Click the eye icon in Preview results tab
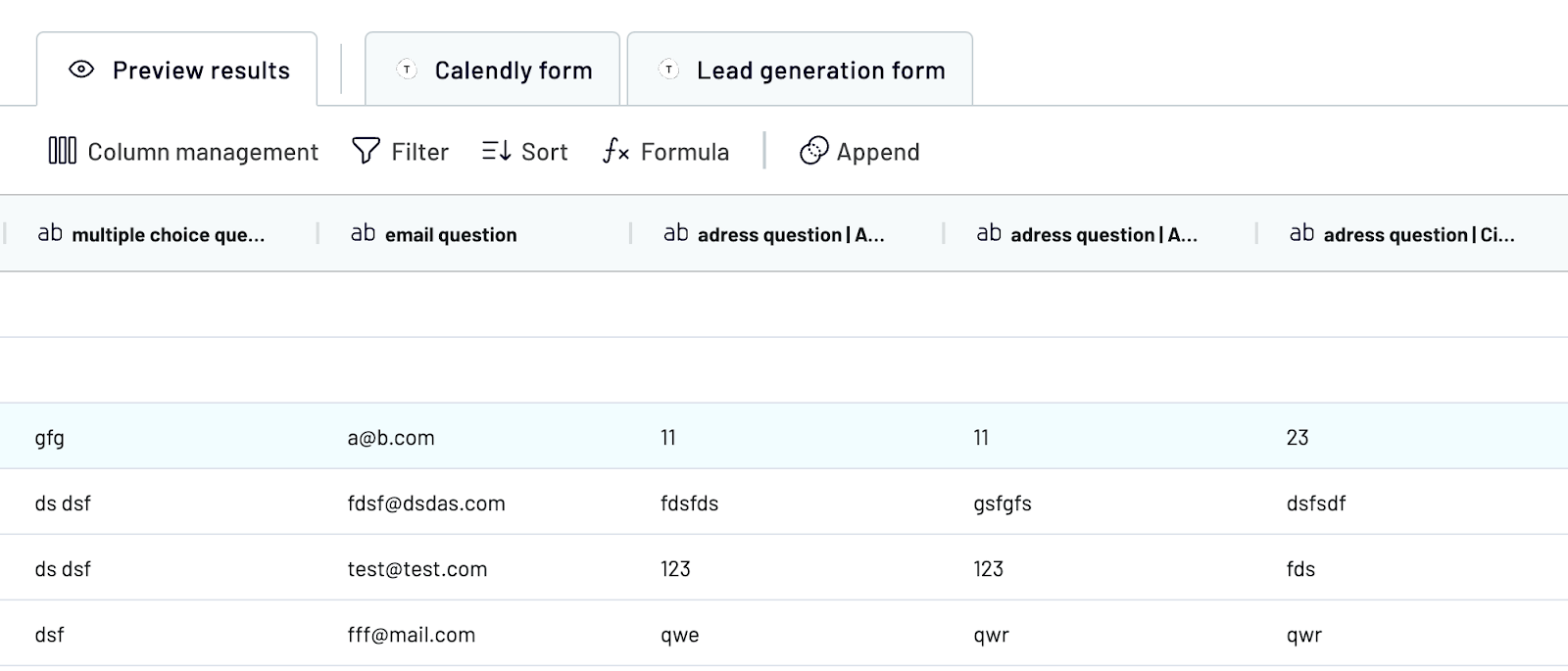 [x=81, y=70]
